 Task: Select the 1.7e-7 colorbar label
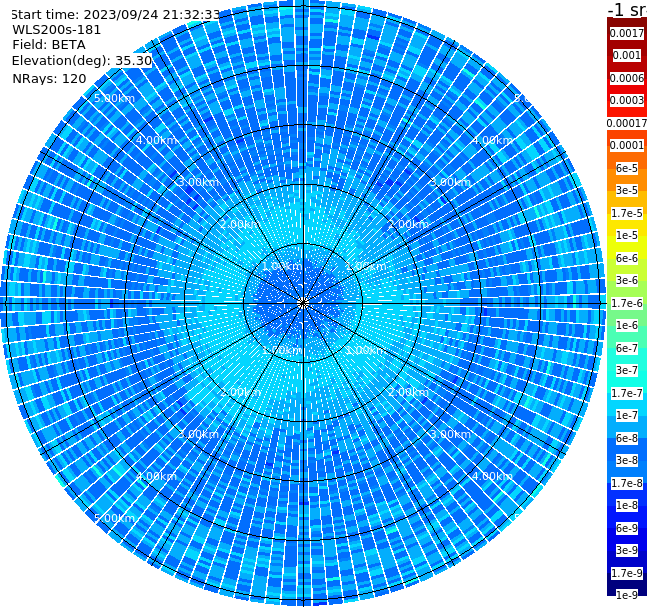627,393
